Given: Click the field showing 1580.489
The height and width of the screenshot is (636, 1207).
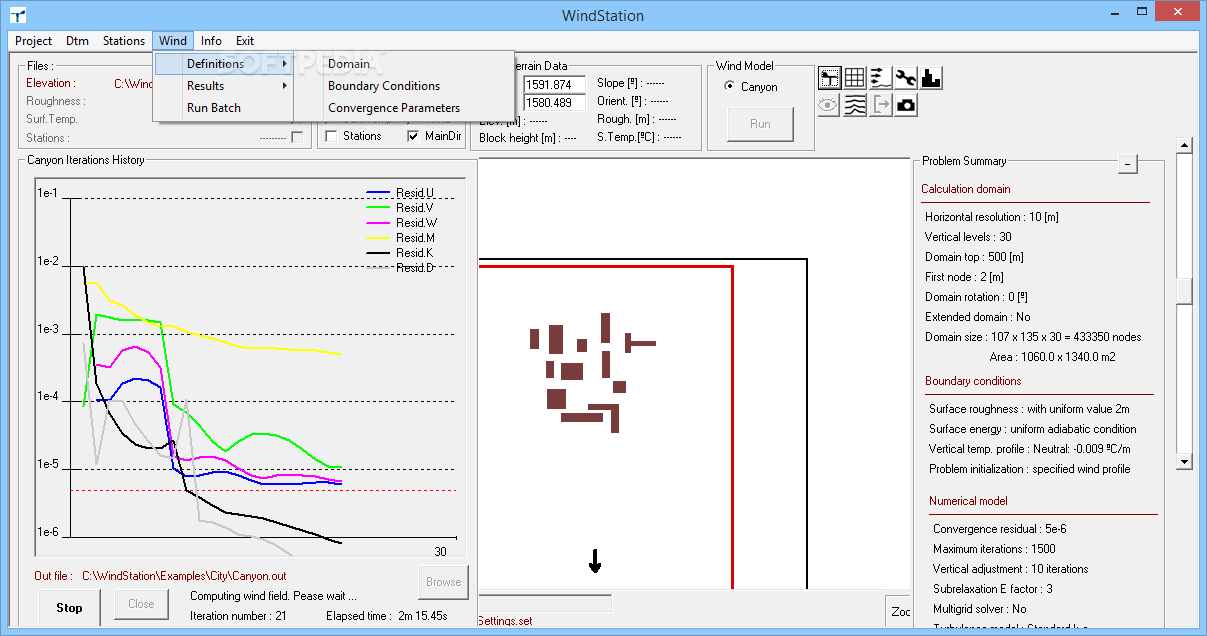Looking at the screenshot, I should pos(555,102).
